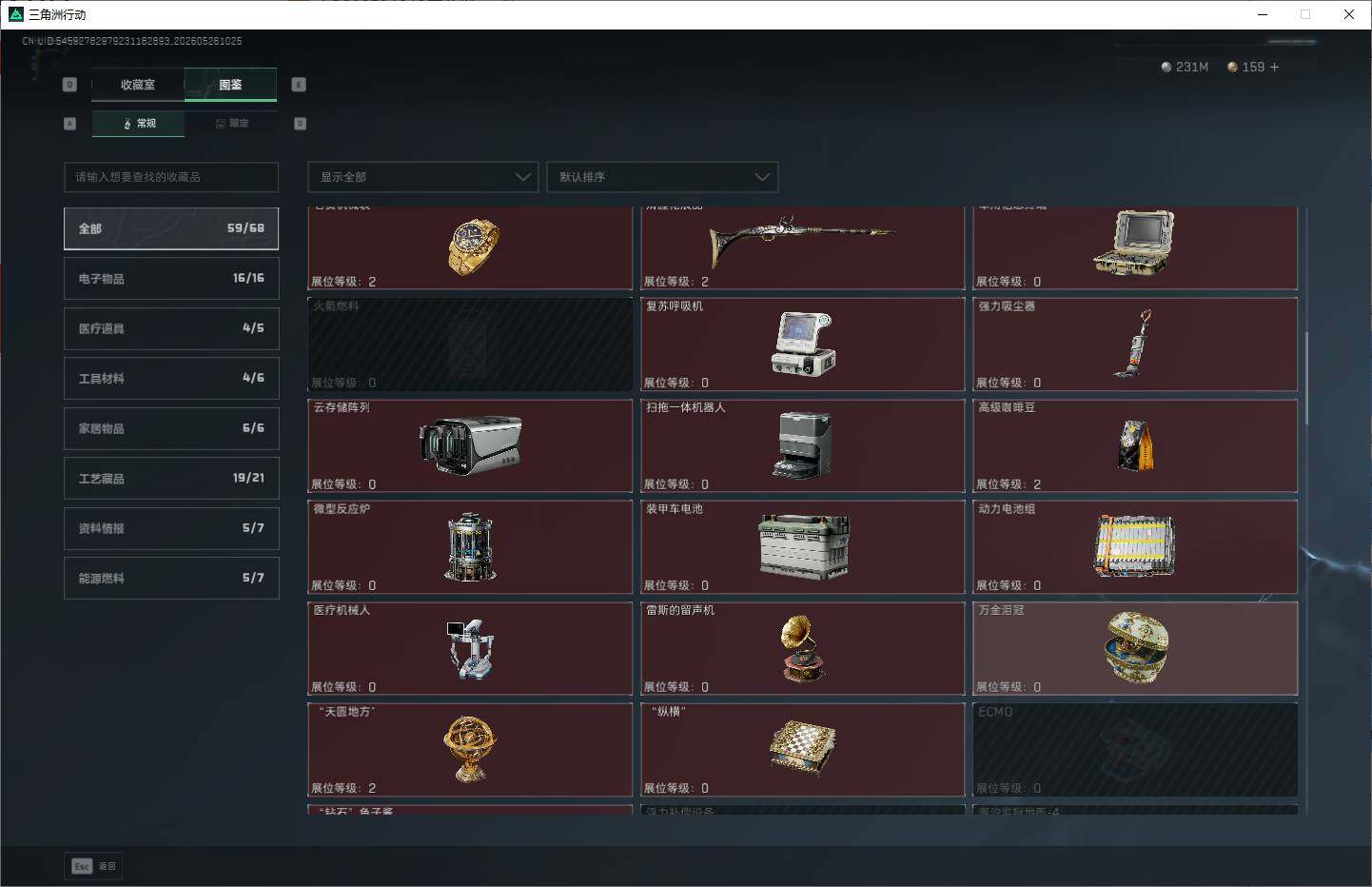This screenshot has height=887, width=1372.
Task: Click the "天圆地方" armillary sphere icon
Action: [x=470, y=749]
